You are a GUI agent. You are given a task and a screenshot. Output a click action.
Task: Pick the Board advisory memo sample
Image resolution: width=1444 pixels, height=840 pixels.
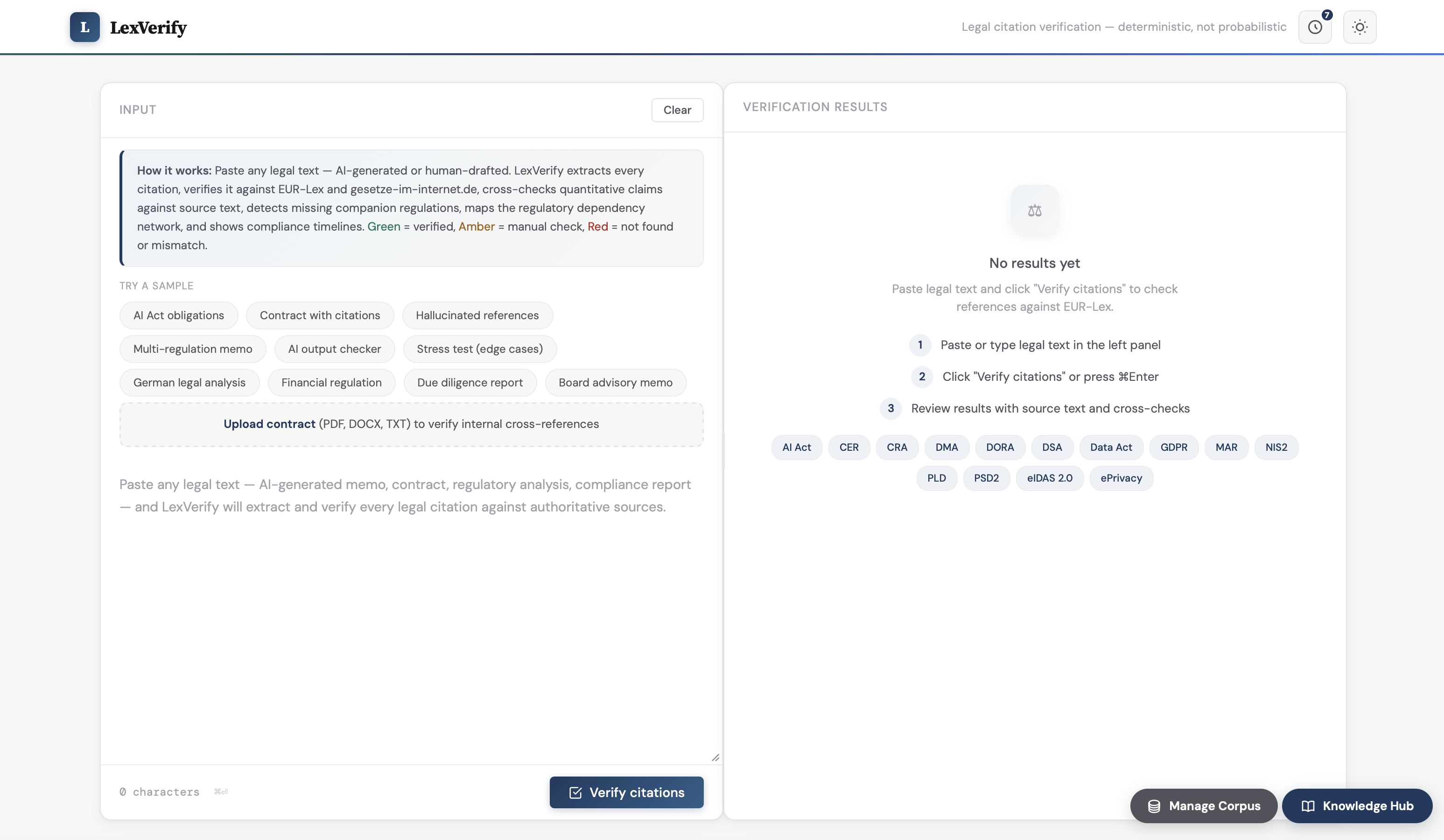pyautogui.click(x=615, y=383)
